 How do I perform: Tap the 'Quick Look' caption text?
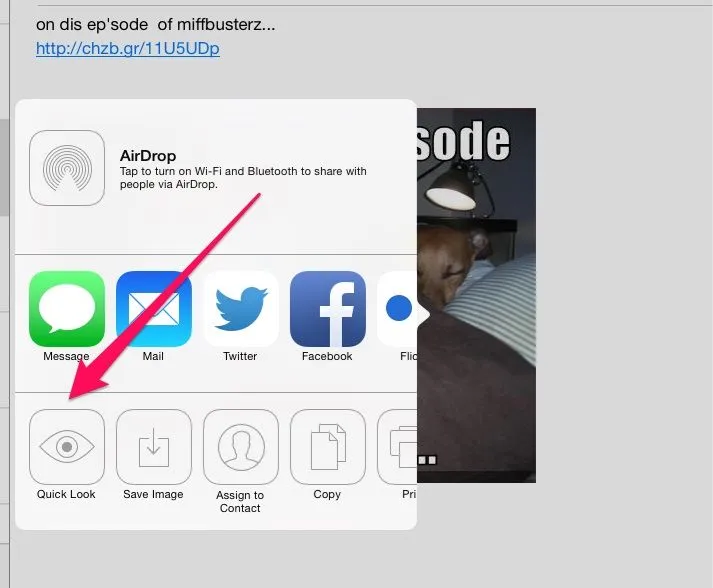[67, 494]
